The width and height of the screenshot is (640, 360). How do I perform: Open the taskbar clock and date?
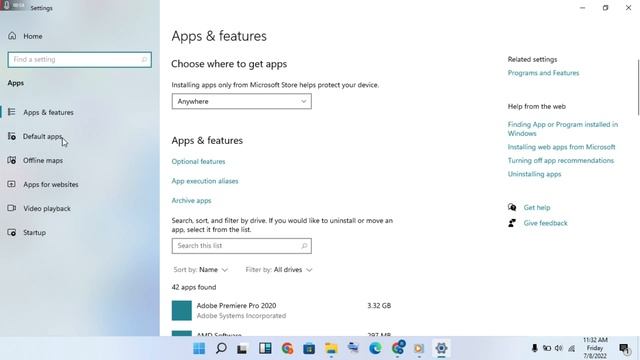pyautogui.click(x=595, y=348)
